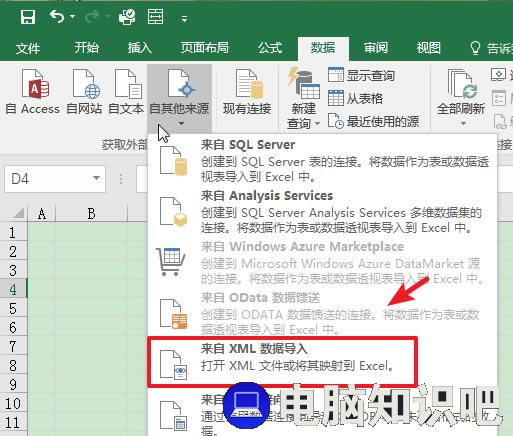Screen dimensions: 513x436
Task: Click the properties icon right of 全部刷新
Action: pos(499,98)
